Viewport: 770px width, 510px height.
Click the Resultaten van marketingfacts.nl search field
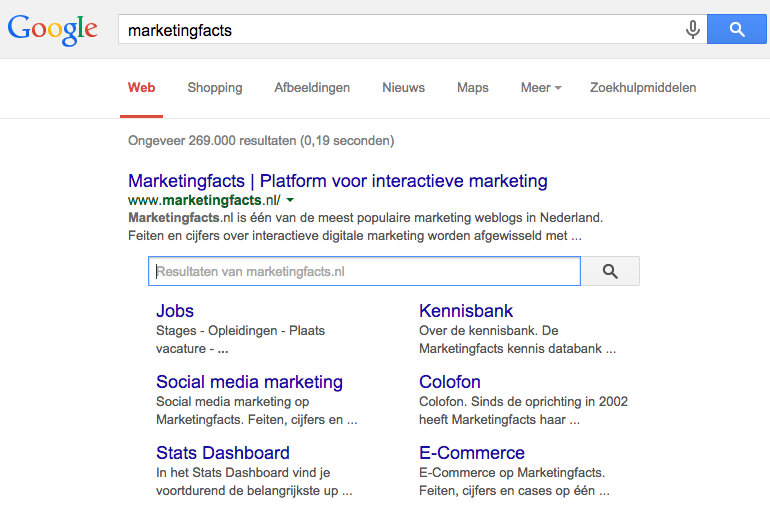365,271
